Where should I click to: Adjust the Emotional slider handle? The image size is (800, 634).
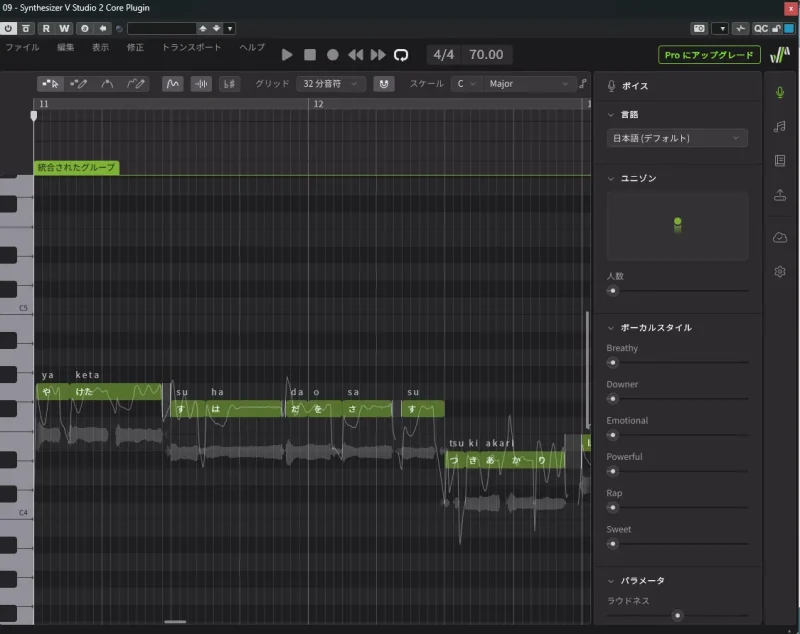click(613, 435)
